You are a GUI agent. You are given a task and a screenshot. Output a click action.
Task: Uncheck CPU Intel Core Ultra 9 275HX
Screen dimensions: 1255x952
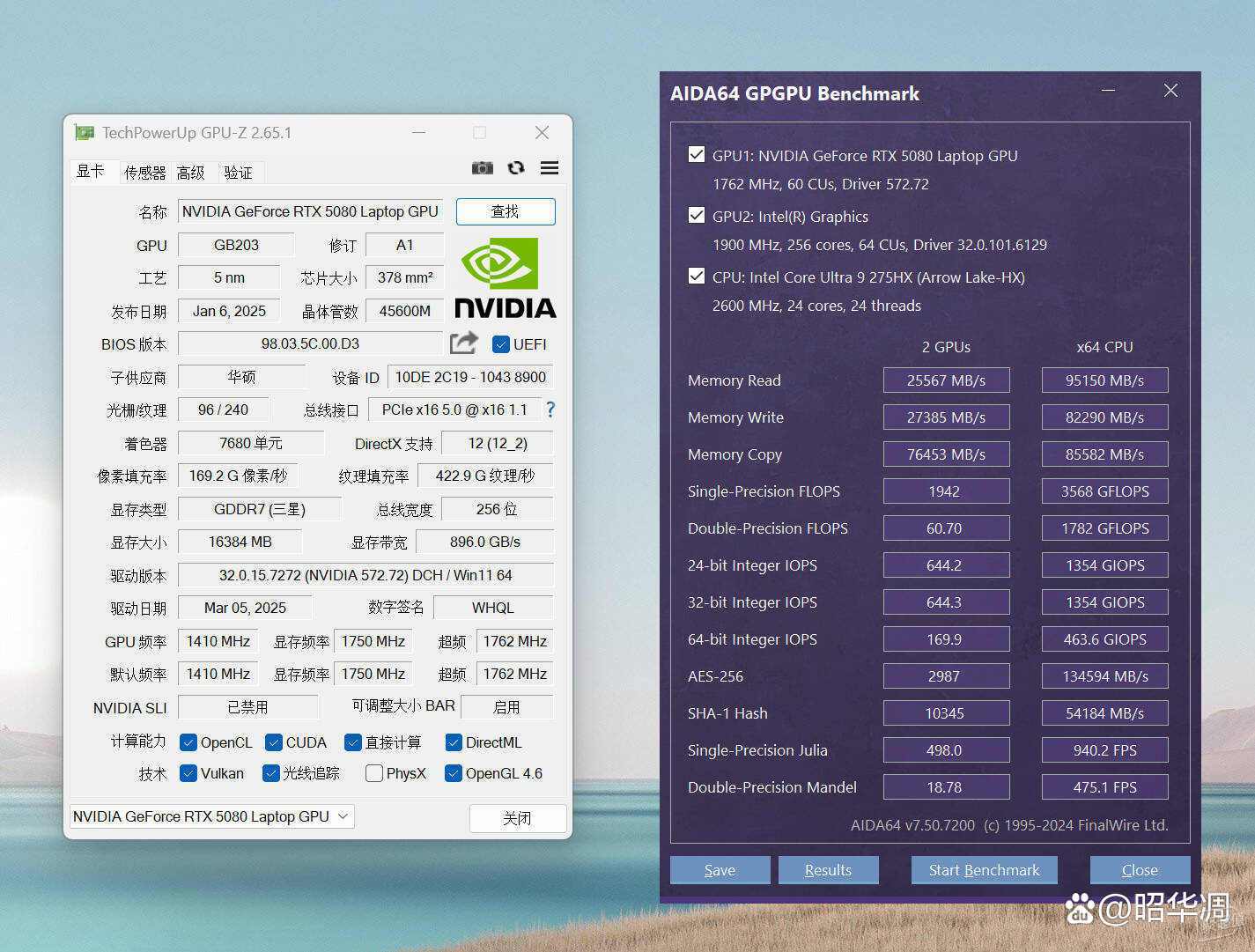[x=697, y=277]
